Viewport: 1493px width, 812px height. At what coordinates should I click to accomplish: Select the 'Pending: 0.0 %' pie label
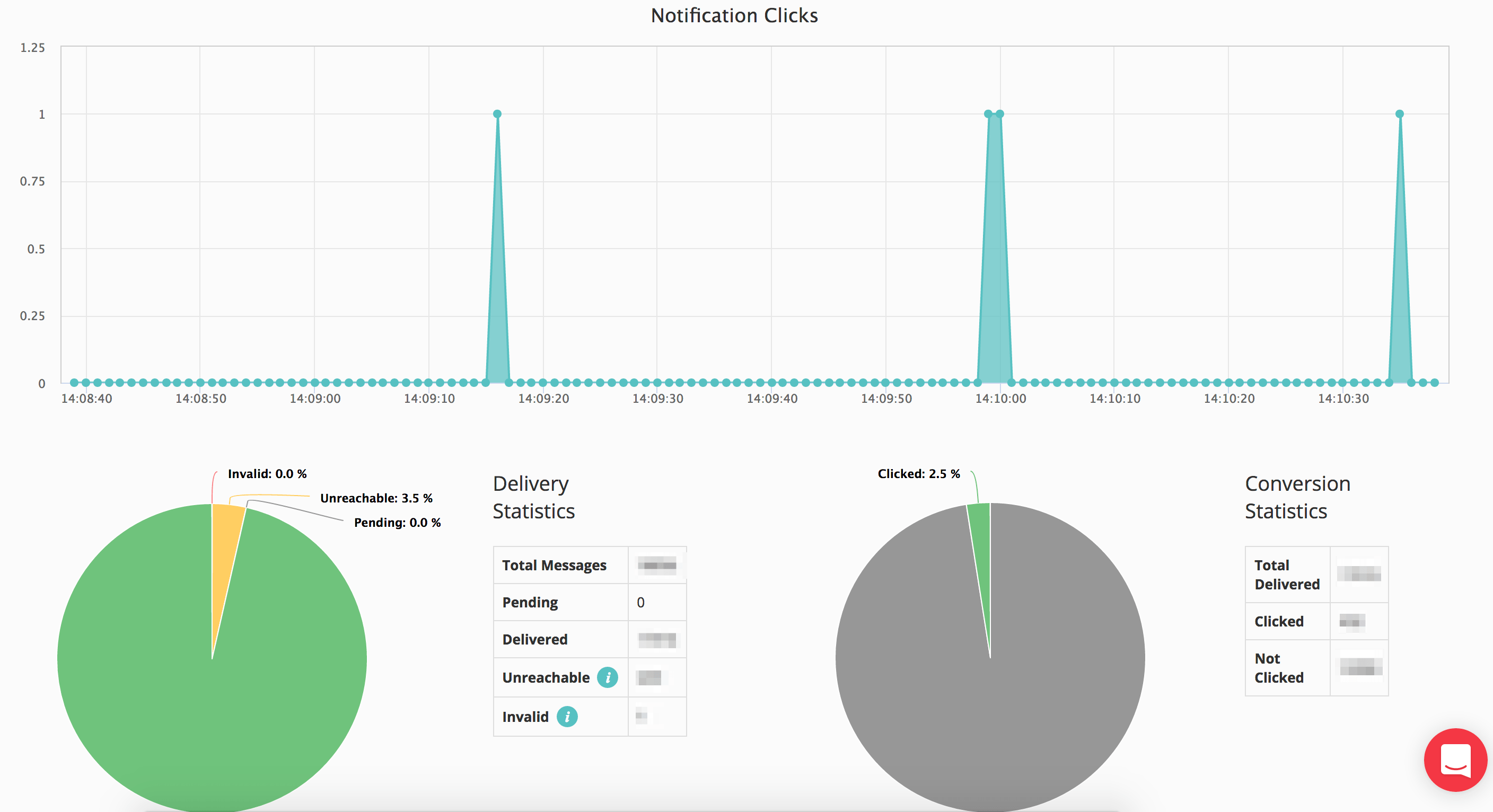(397, 522)
